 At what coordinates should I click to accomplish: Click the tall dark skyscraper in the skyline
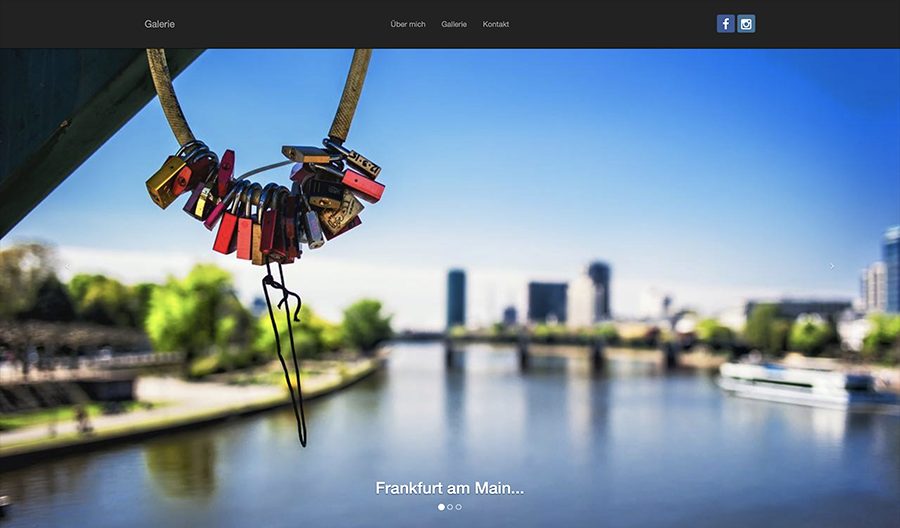[x=456, y=297]
